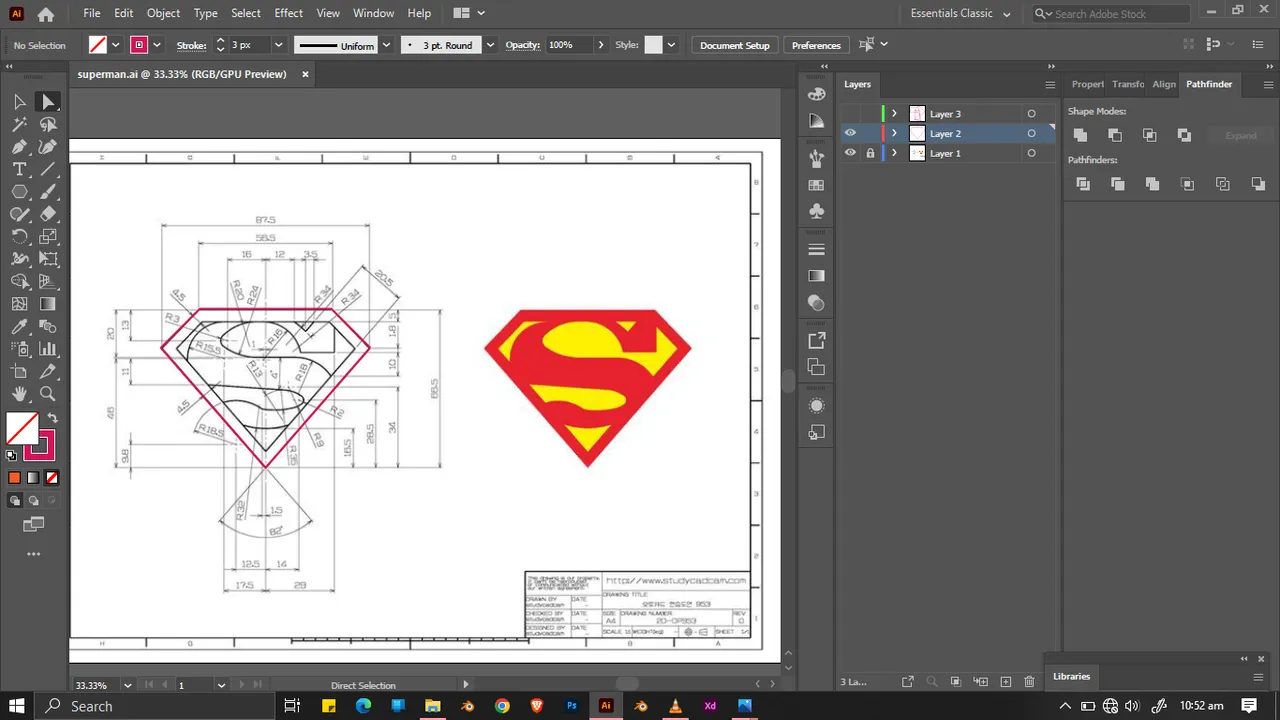1280x720 pixels.
Task: Delete selection with Layers trash icon
Action: [x=1030, y=682]
